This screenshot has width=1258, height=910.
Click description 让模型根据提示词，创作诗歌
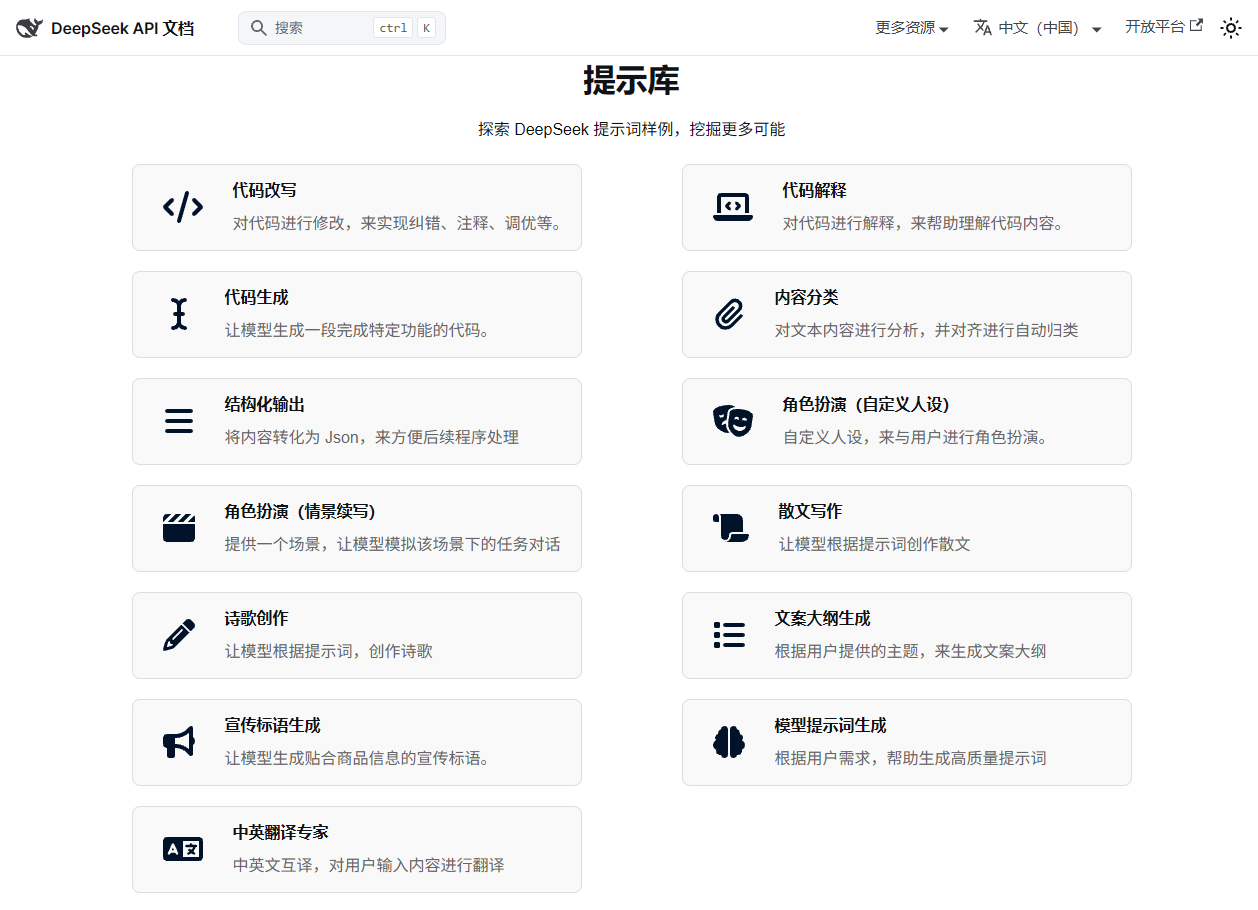328,651
